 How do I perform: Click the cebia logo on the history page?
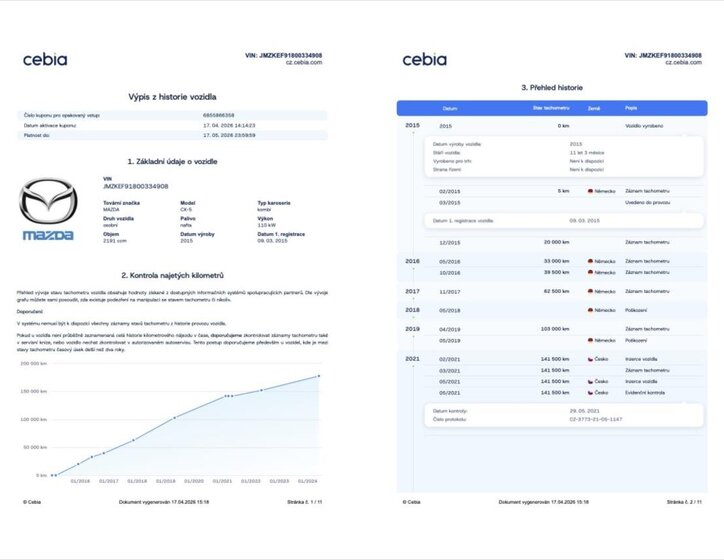pyautogui.click(x=424, y=59)
